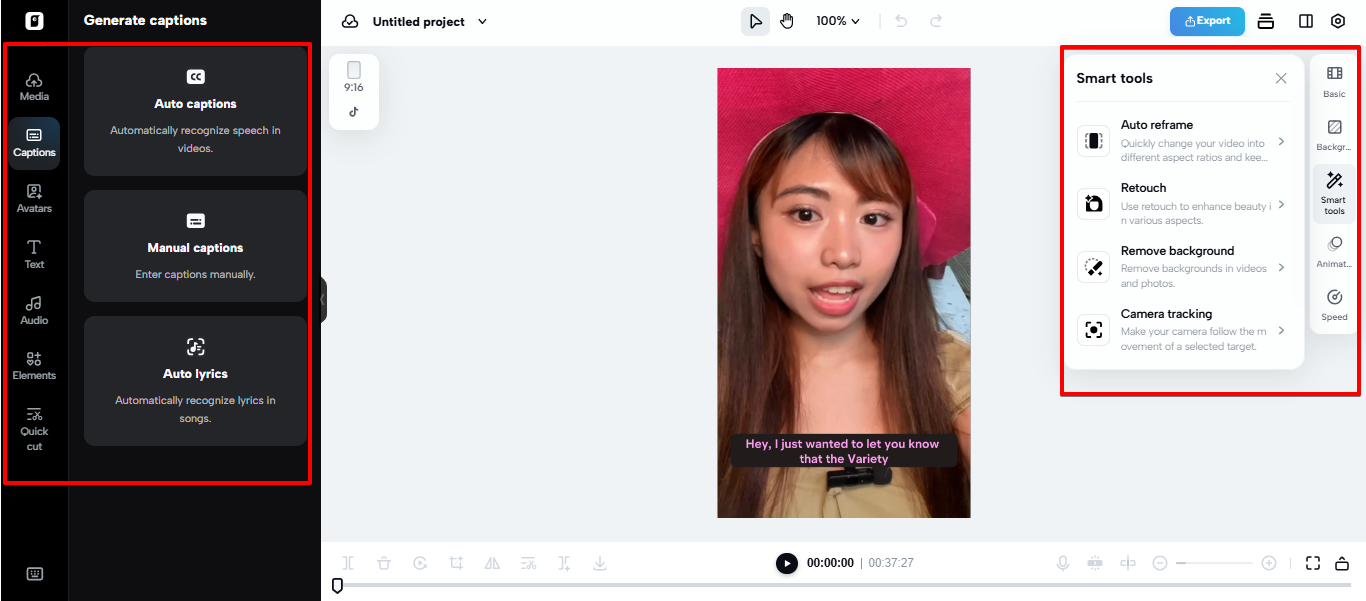Viewport: 1366px width, 601px height.
Task: Switch to the Speed tab
Action: (x=1333, y=303)
